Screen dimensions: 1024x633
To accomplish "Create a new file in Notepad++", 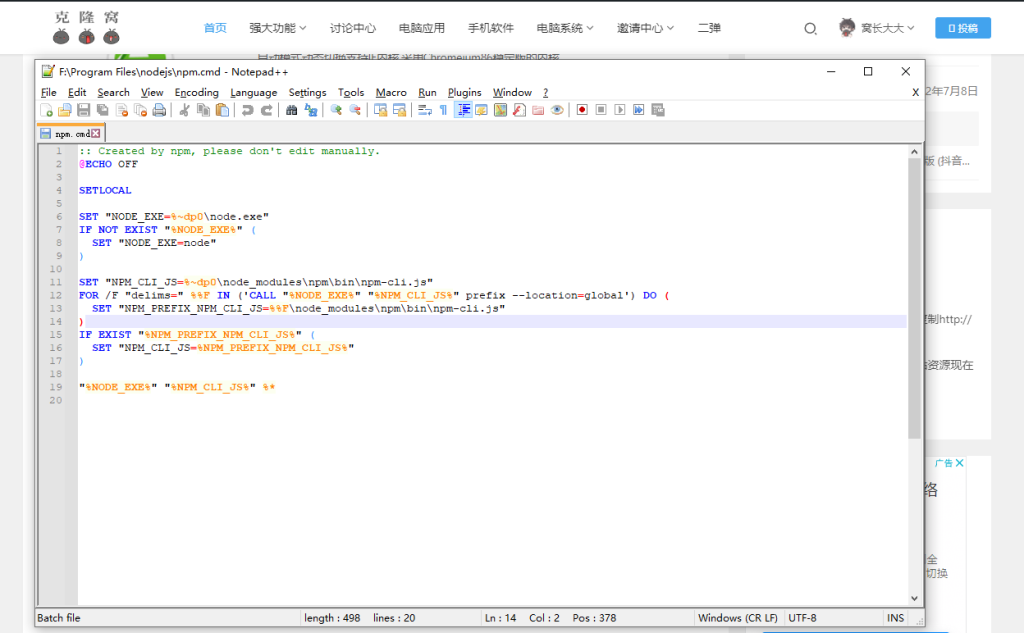I will [x=46, y=110].
